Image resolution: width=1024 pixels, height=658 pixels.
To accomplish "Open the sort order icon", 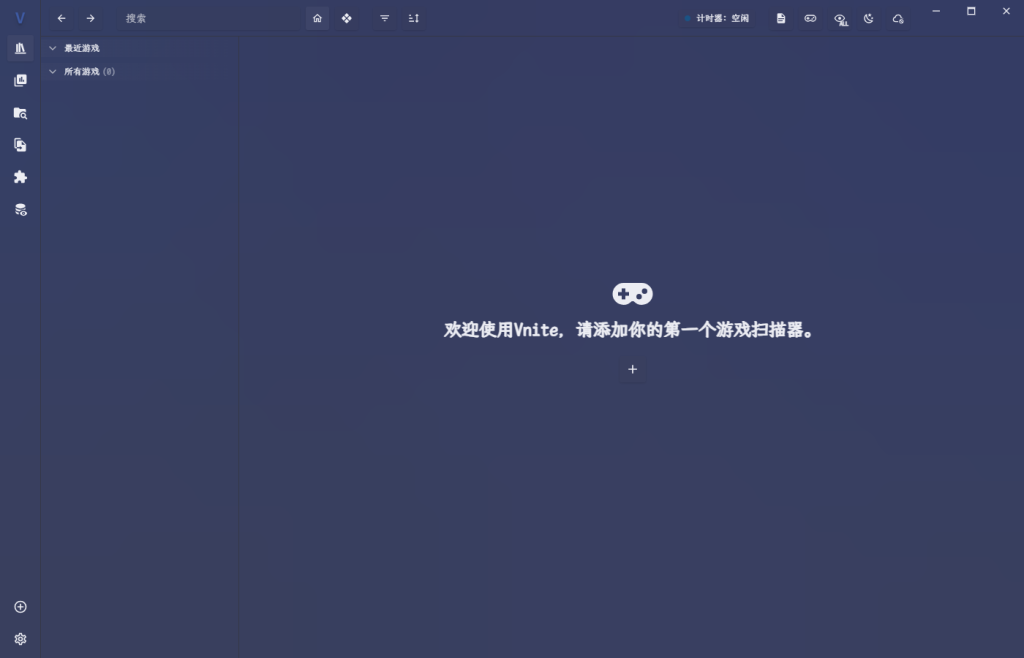I will click(414, 18).
